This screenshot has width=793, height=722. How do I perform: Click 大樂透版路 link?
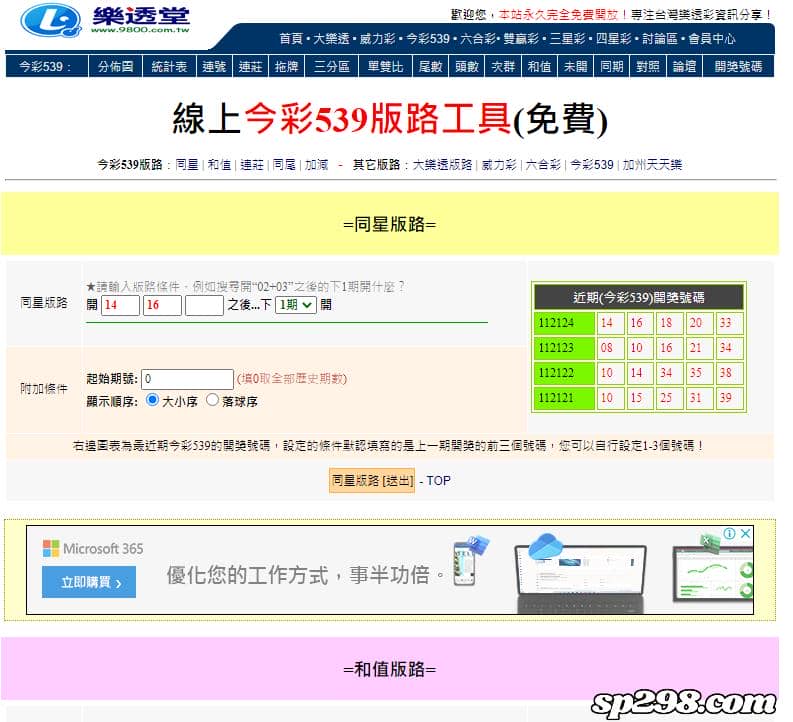click(x=443, y=165)
